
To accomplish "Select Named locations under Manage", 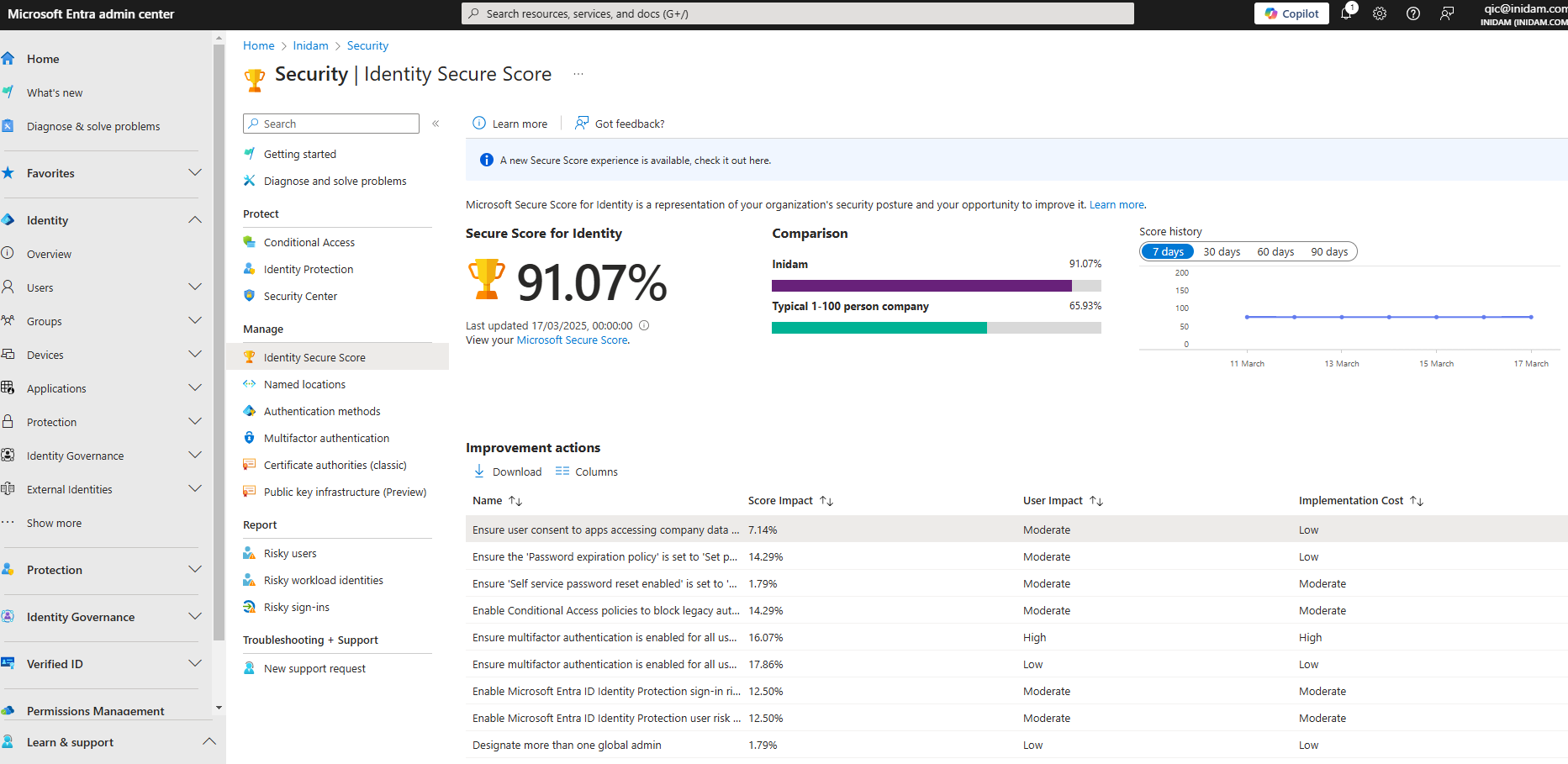I will tap(304, 384).
